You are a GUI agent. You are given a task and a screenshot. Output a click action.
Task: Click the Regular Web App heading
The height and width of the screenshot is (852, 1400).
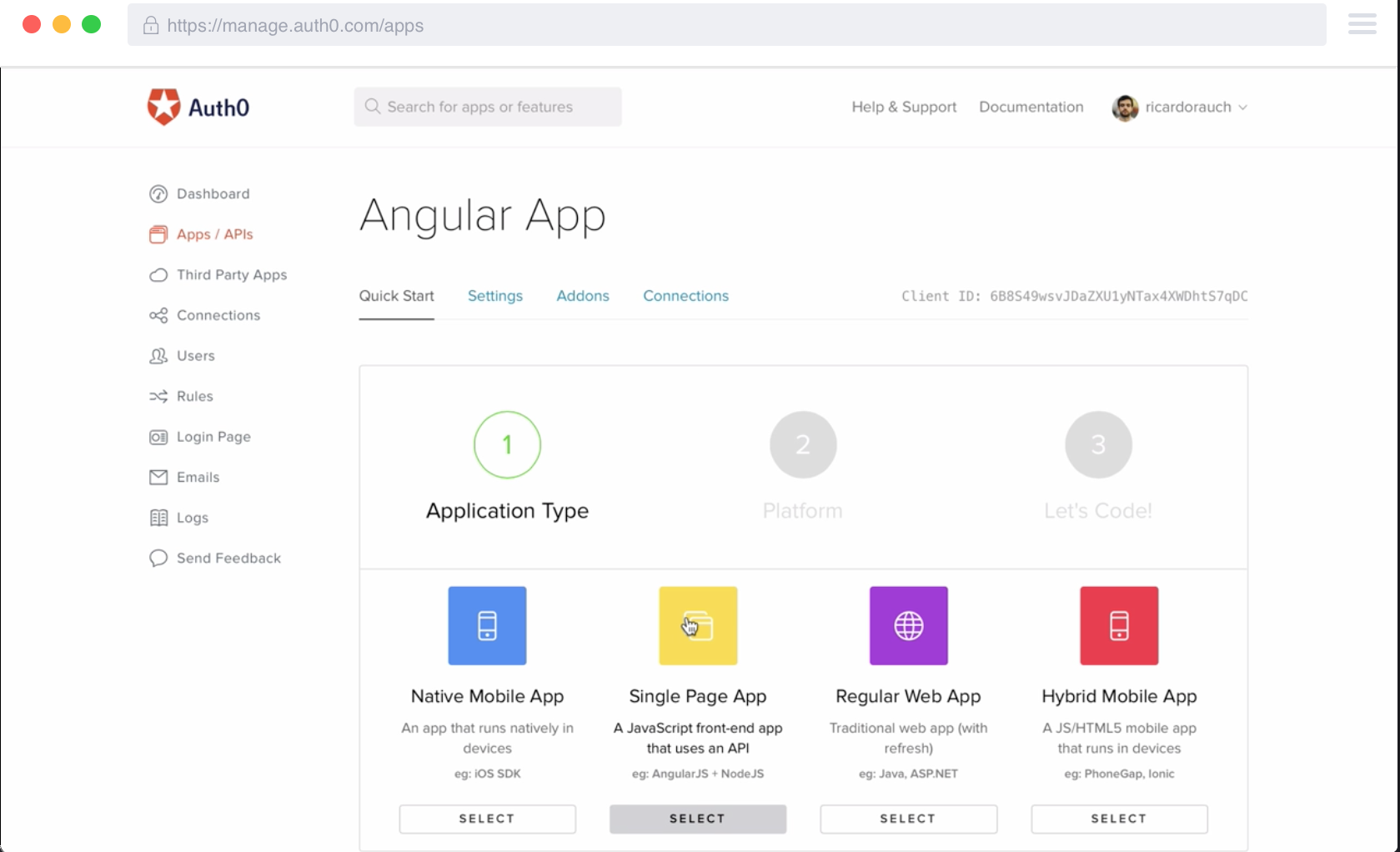(908, 696)
